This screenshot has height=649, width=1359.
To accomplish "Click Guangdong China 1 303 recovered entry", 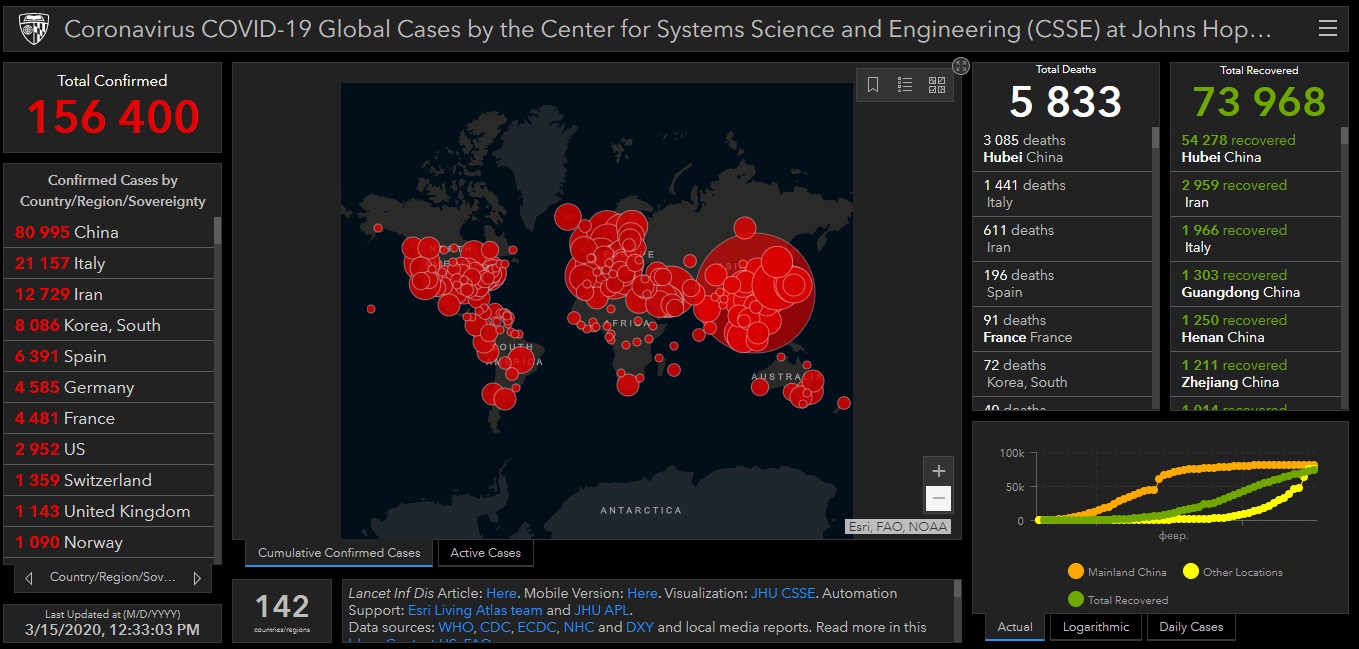I will [x=1255, y=284].
